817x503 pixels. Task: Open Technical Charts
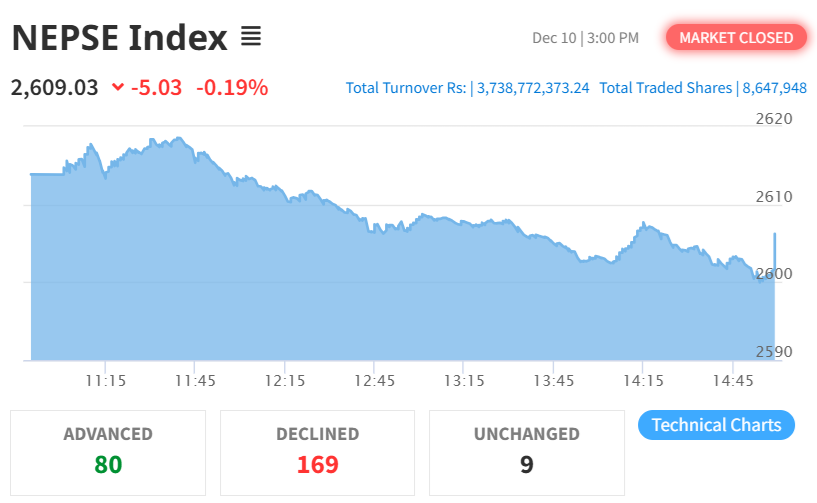716,425
